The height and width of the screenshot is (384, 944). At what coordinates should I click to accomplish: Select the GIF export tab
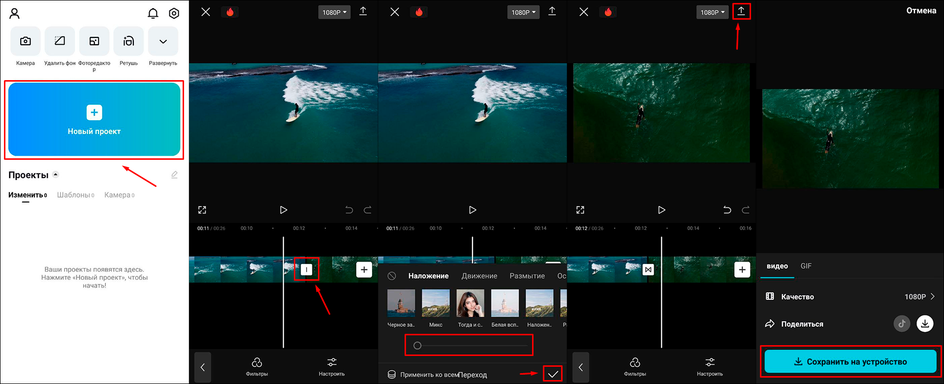(806, 266)
